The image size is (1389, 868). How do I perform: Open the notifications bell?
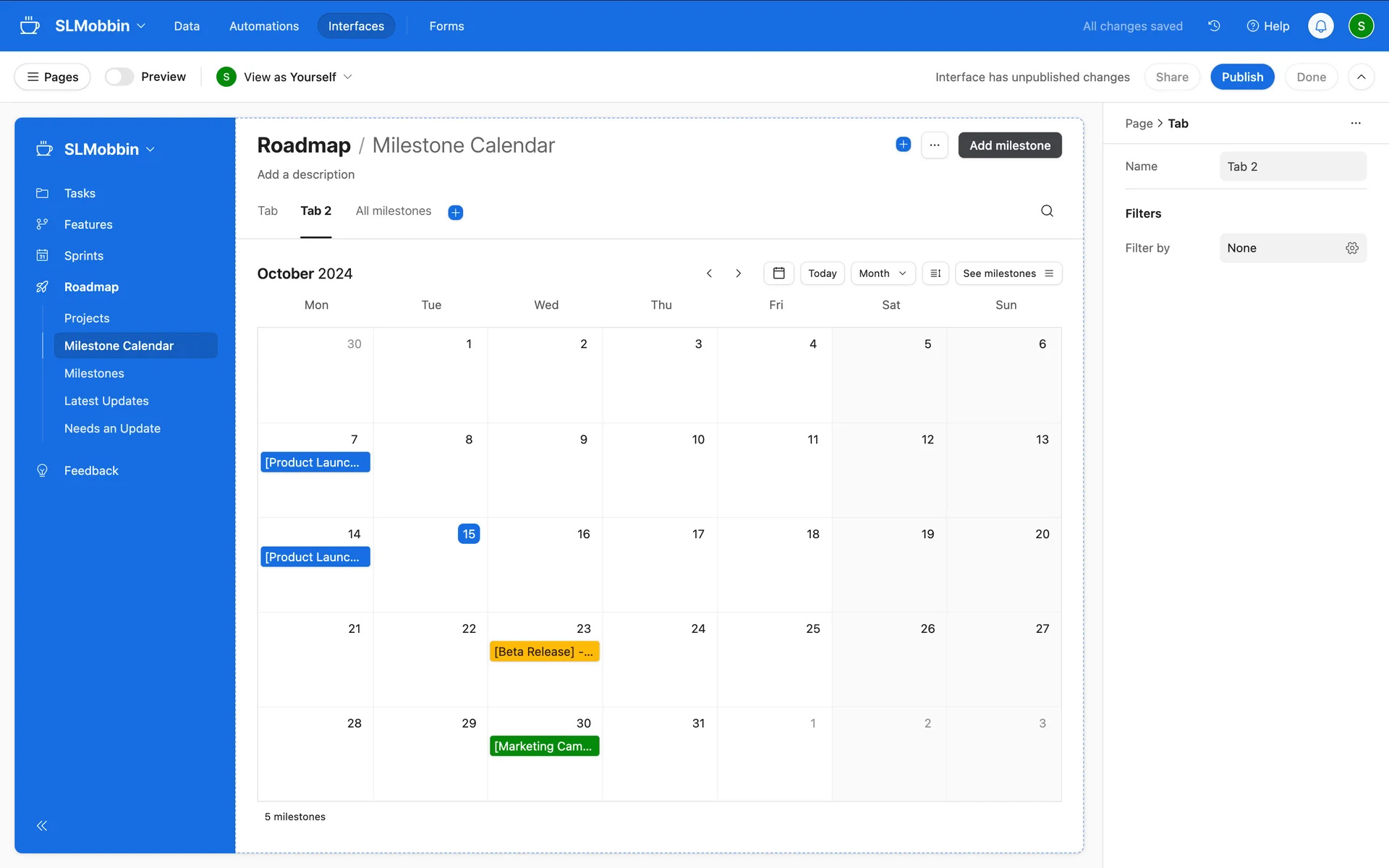tap(1320, 26)
